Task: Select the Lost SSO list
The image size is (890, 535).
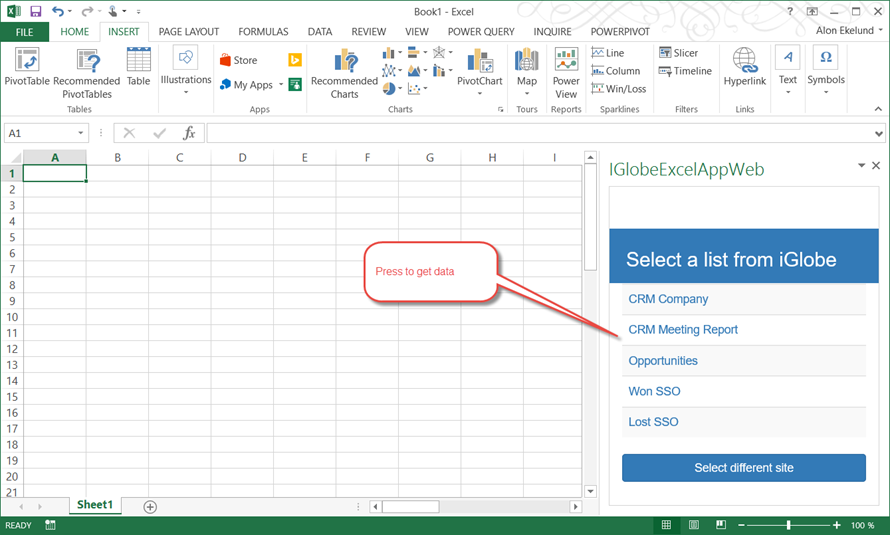Action: (x=744, y=422)
